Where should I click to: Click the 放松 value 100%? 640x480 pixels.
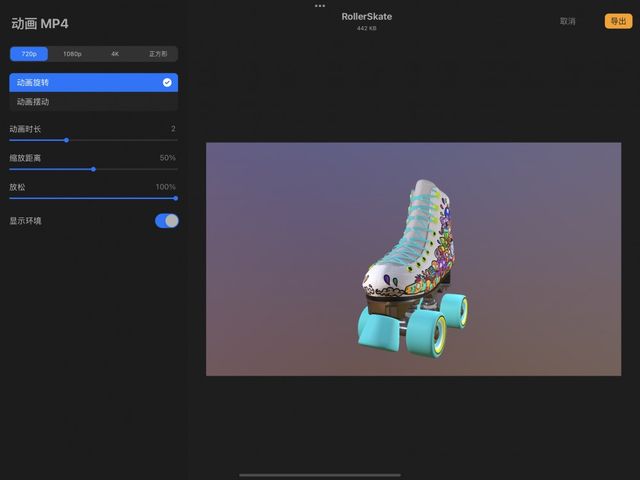165,187
